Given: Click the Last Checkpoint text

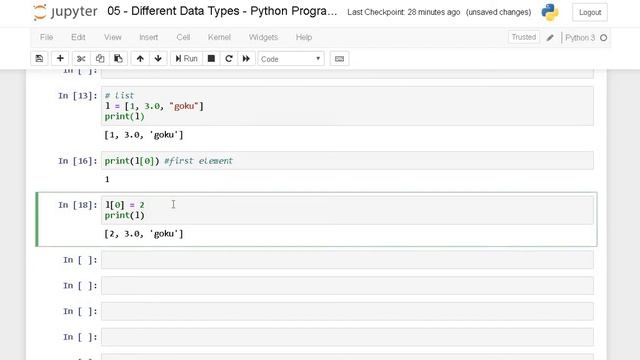Looking at the screenshot, I should [x=403, y=12].
